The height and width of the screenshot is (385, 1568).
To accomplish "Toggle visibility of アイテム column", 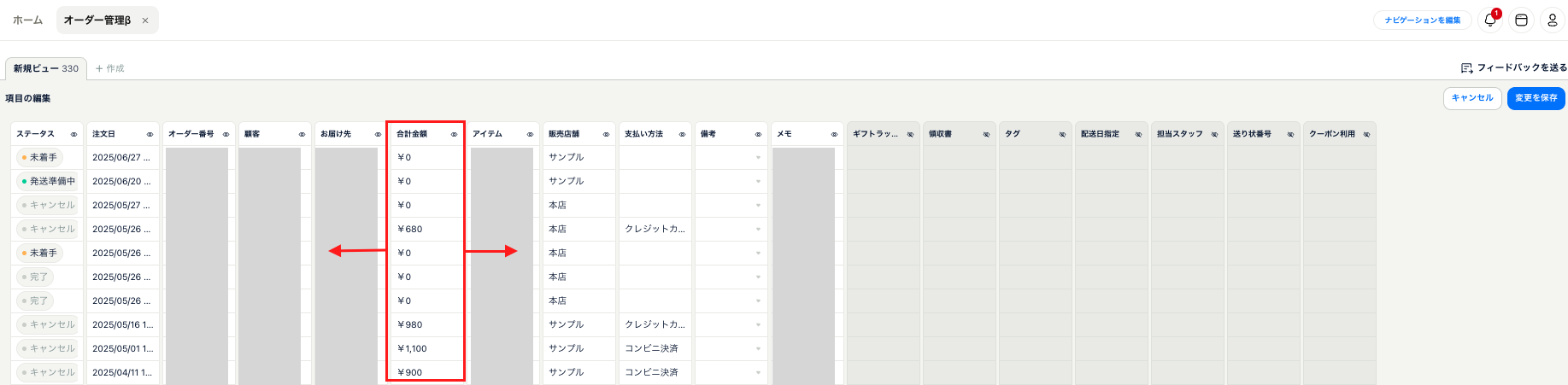I will coord(530,134).
